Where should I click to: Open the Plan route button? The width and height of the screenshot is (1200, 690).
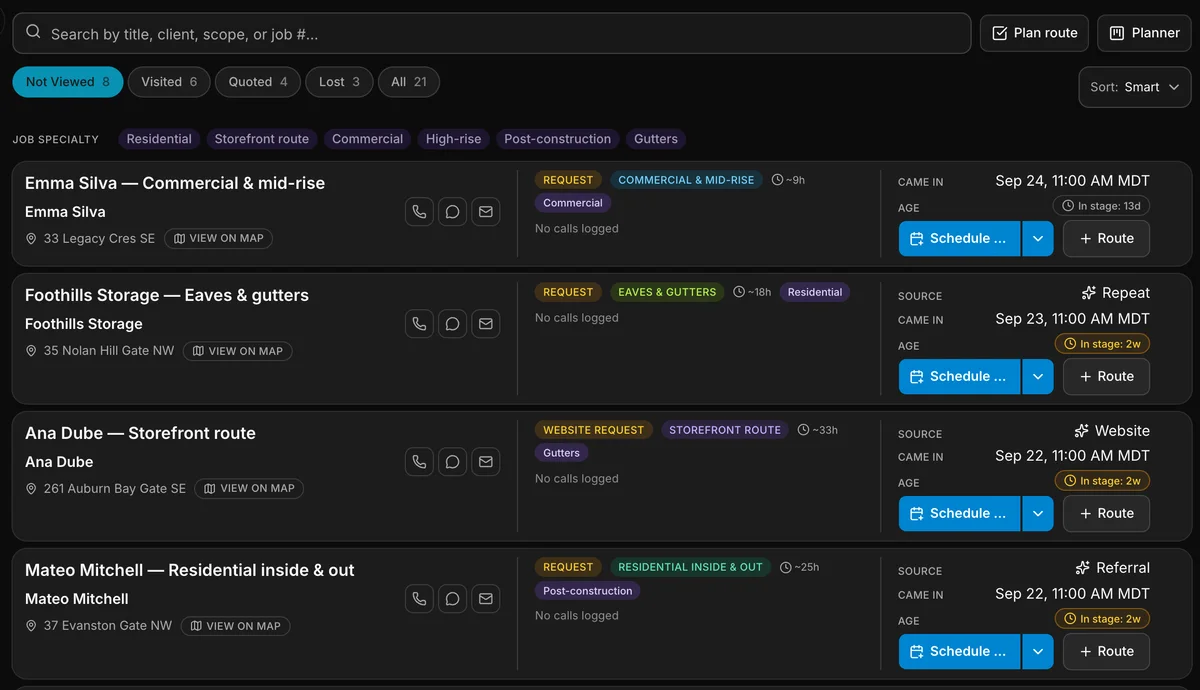point(1035,33)
